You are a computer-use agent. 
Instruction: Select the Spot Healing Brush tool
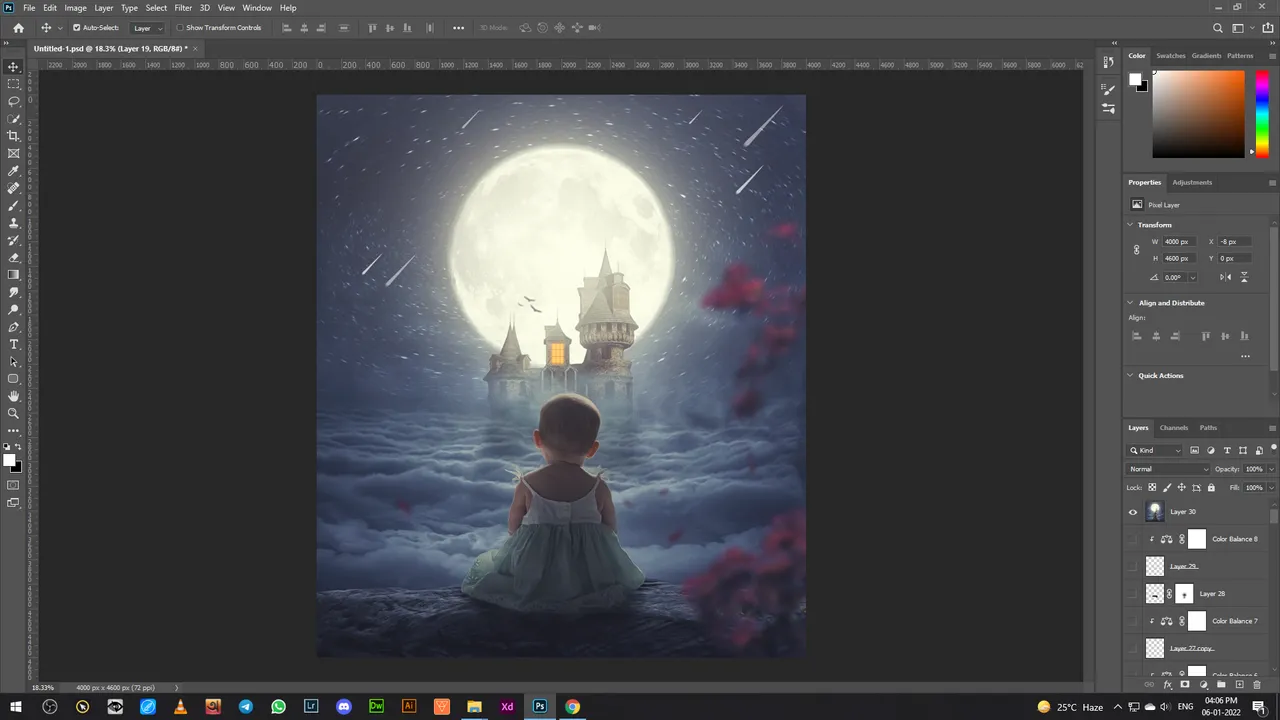coord(13,188)
